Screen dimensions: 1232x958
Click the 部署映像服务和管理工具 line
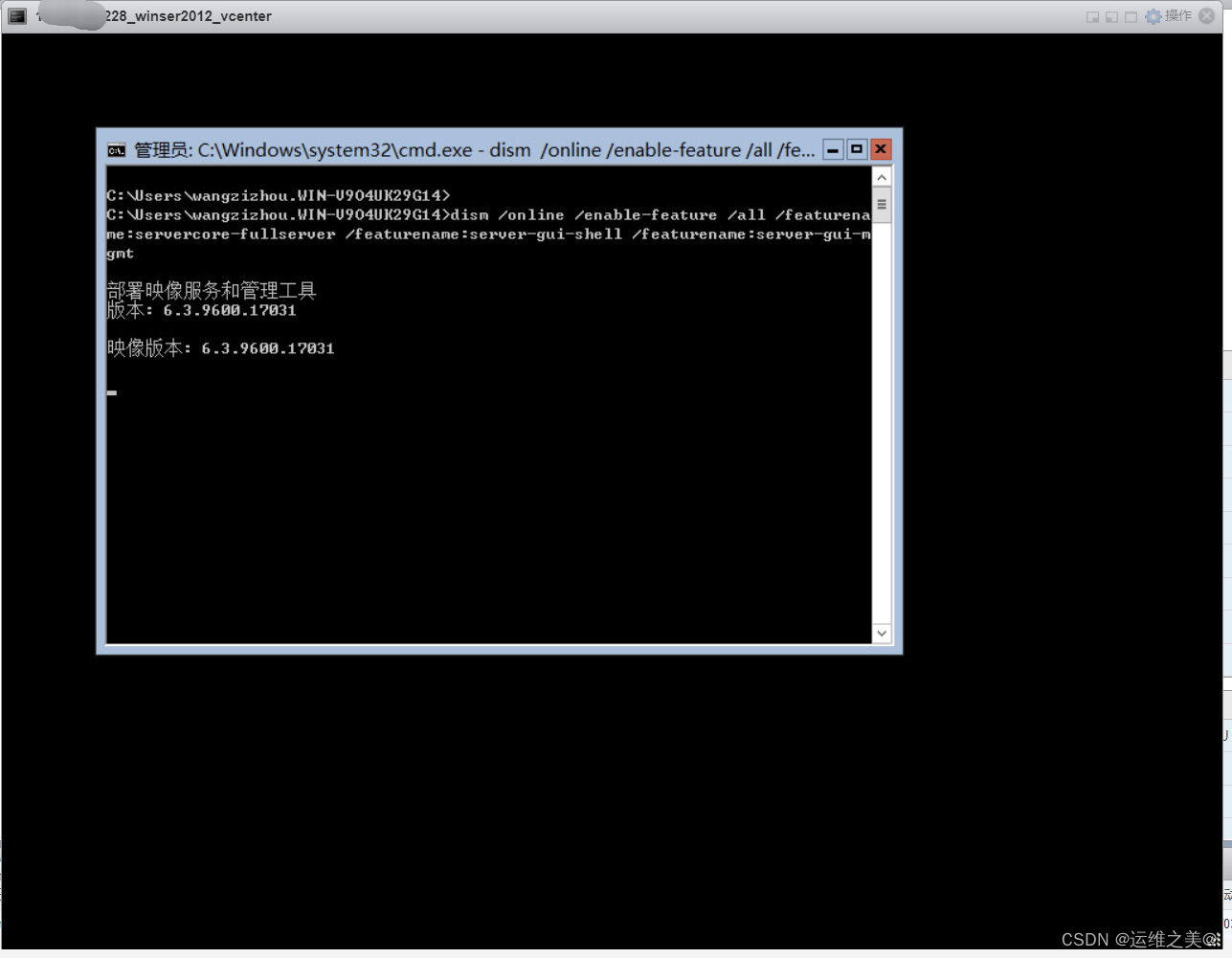tap(212, 290)
